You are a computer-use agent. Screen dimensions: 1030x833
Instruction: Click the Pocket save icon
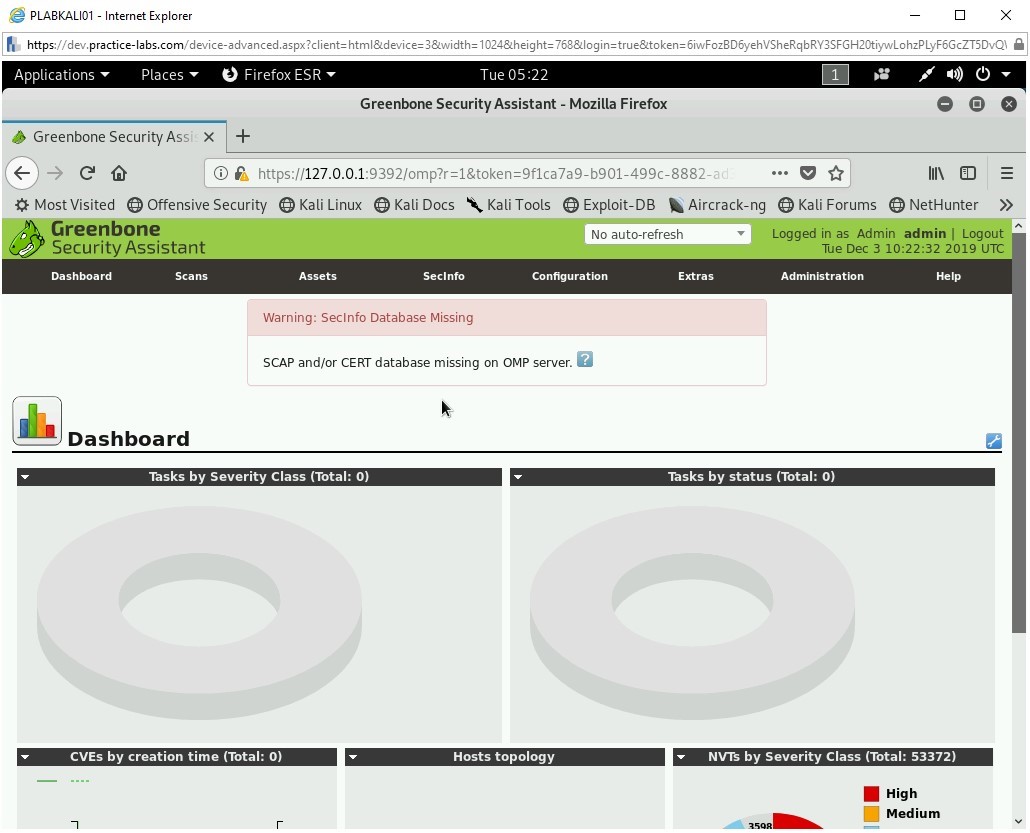pos(808,173)
